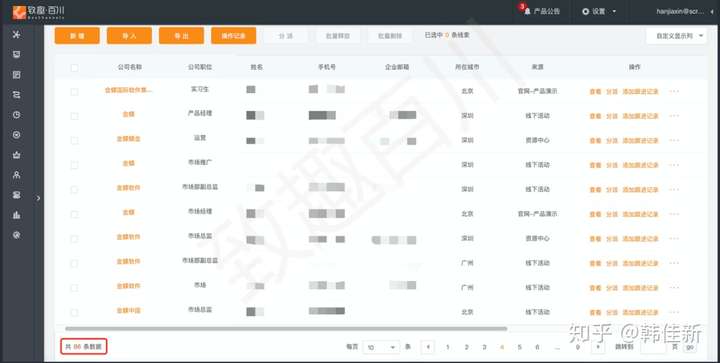Screen dimensions: 720x363
Task: Click the orange 导入 button
Action: (x=129, y=35)
